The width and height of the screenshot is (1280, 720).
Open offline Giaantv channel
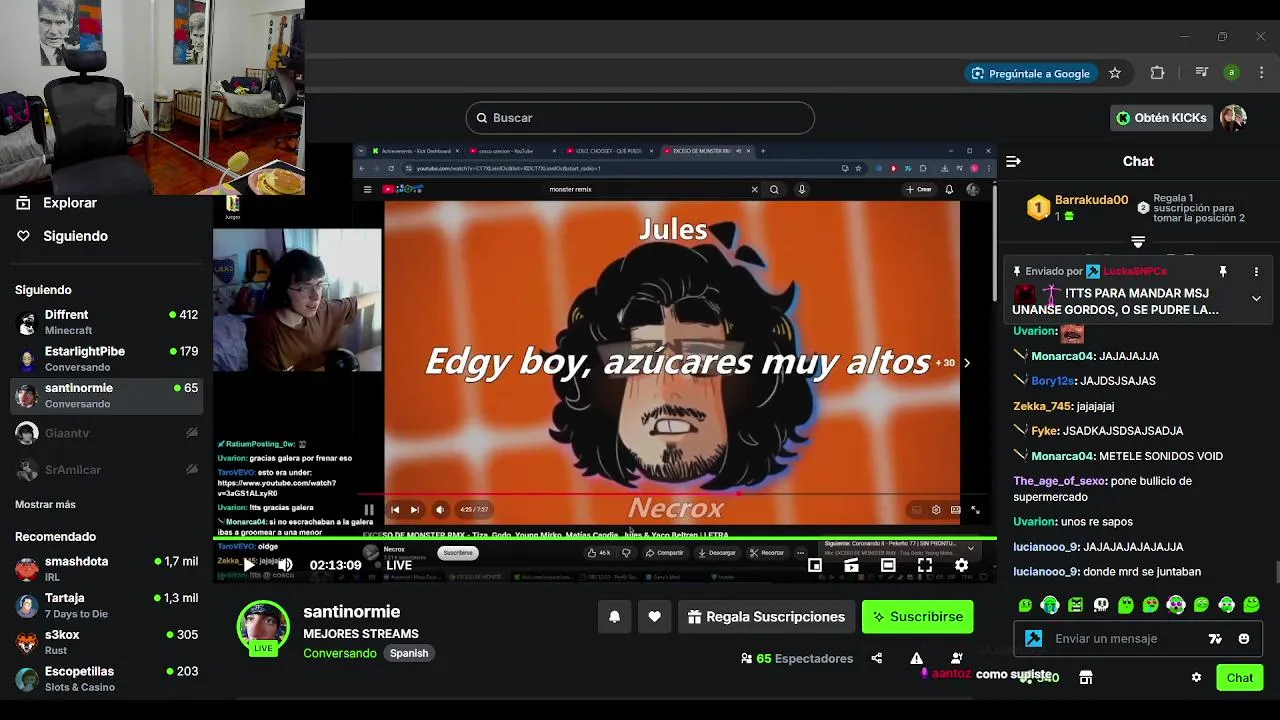[x=107, y=433]
